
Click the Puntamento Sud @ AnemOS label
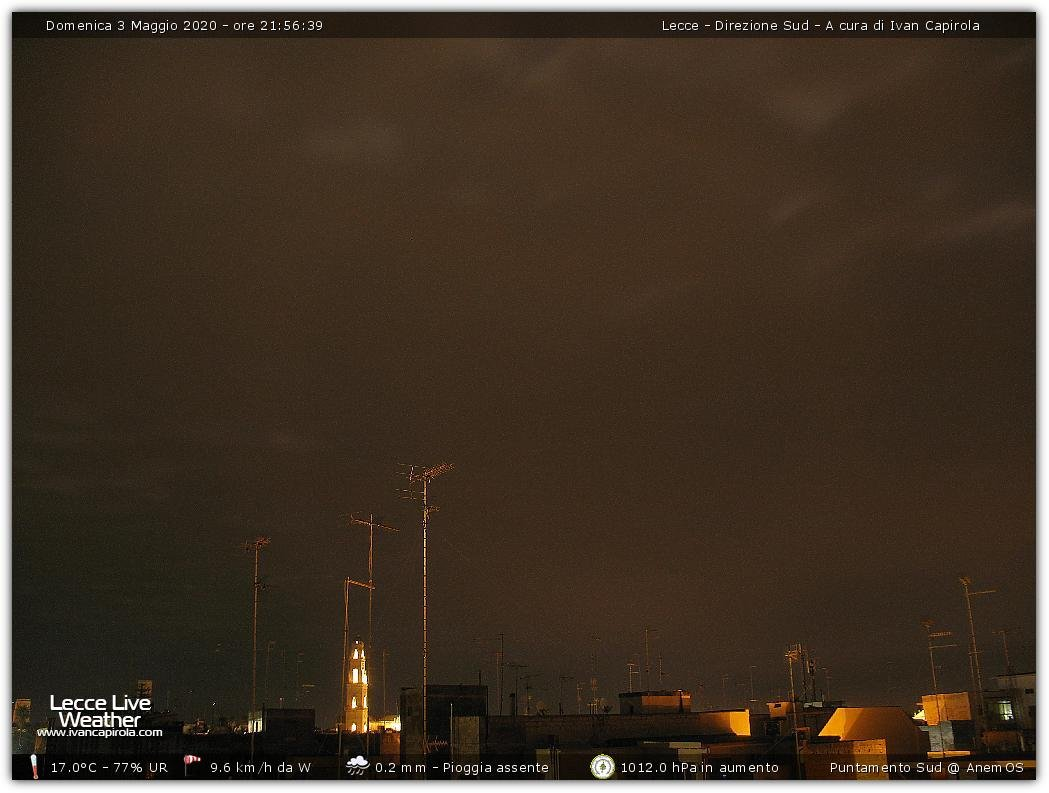(927, 768)
